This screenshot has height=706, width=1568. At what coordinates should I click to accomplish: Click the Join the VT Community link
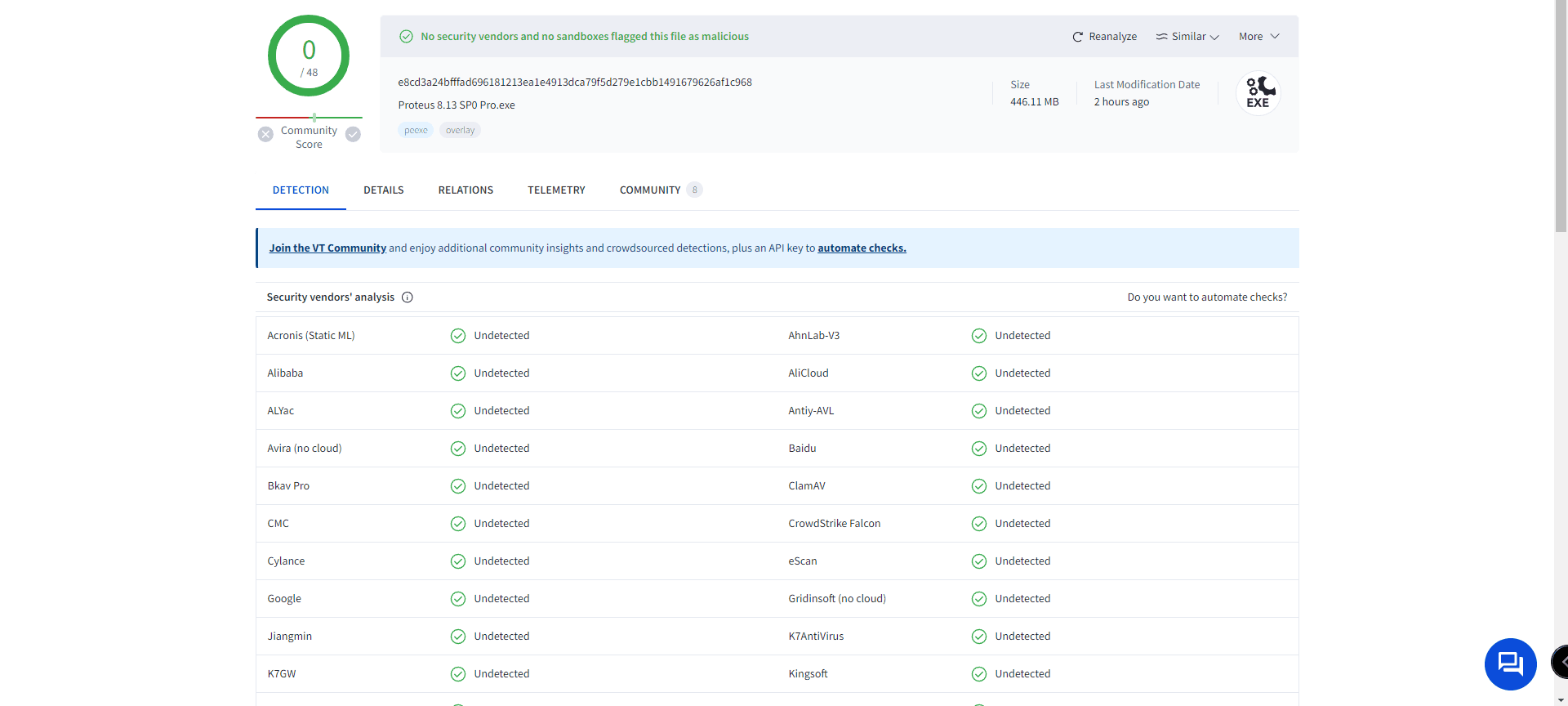(x=327, y=248)
